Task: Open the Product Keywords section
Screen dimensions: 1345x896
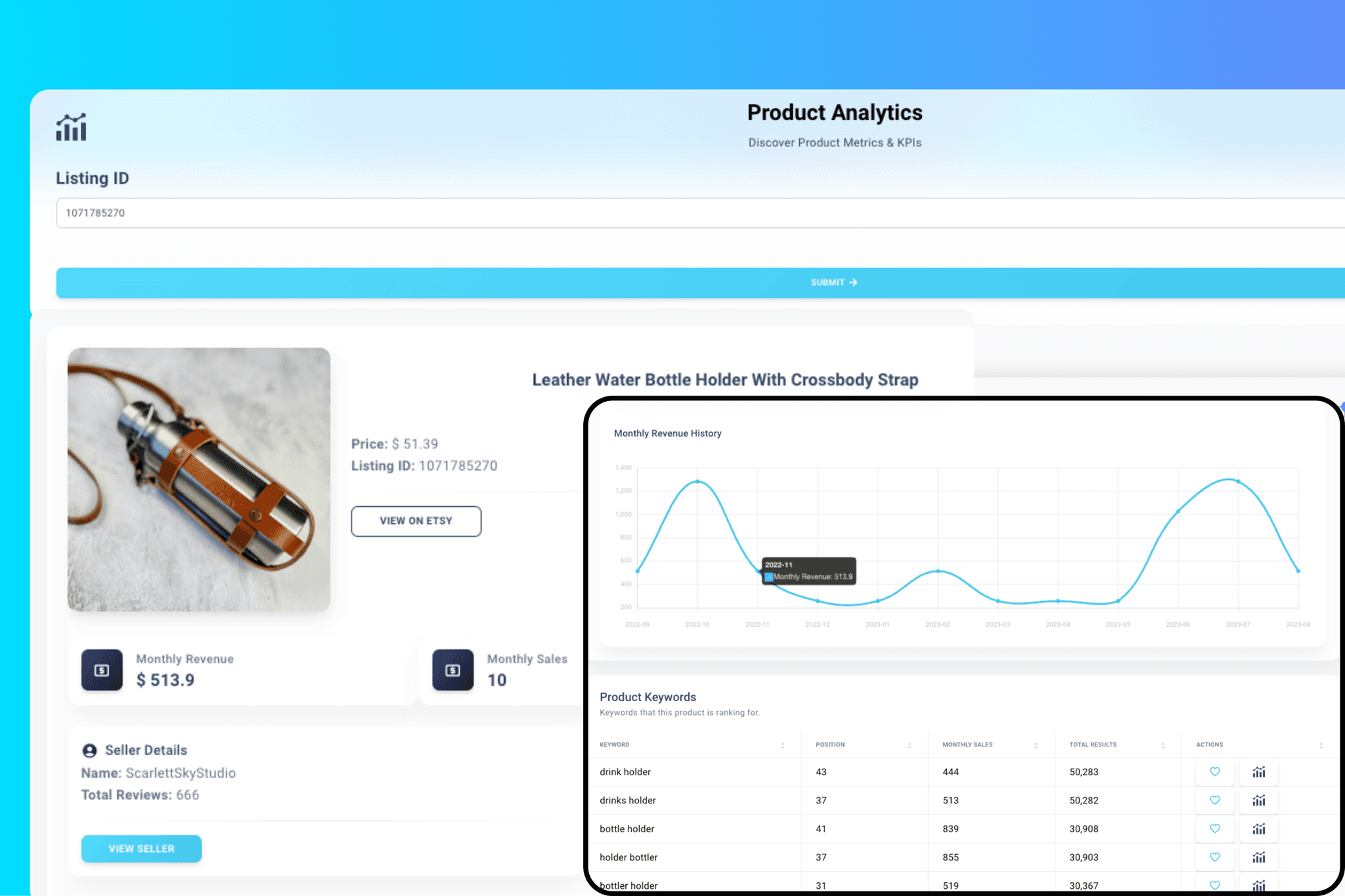Action: coord(648,696)
